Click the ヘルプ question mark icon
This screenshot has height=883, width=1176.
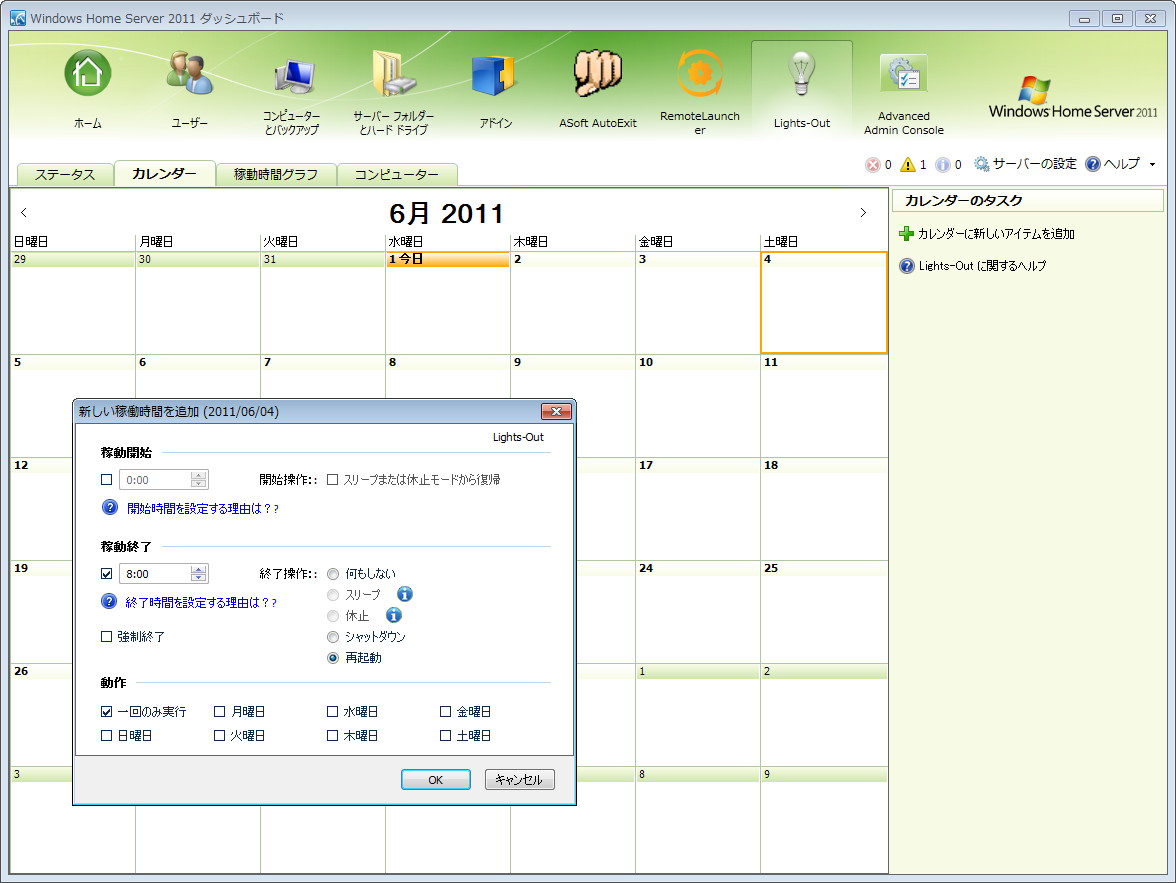coord(1093,164)
